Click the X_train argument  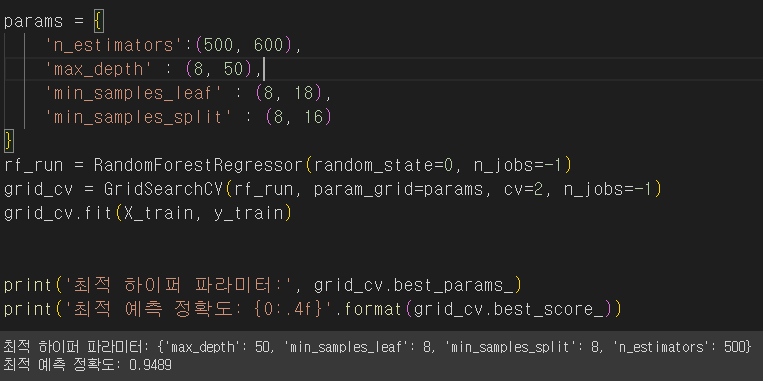[x=159, y=213]
